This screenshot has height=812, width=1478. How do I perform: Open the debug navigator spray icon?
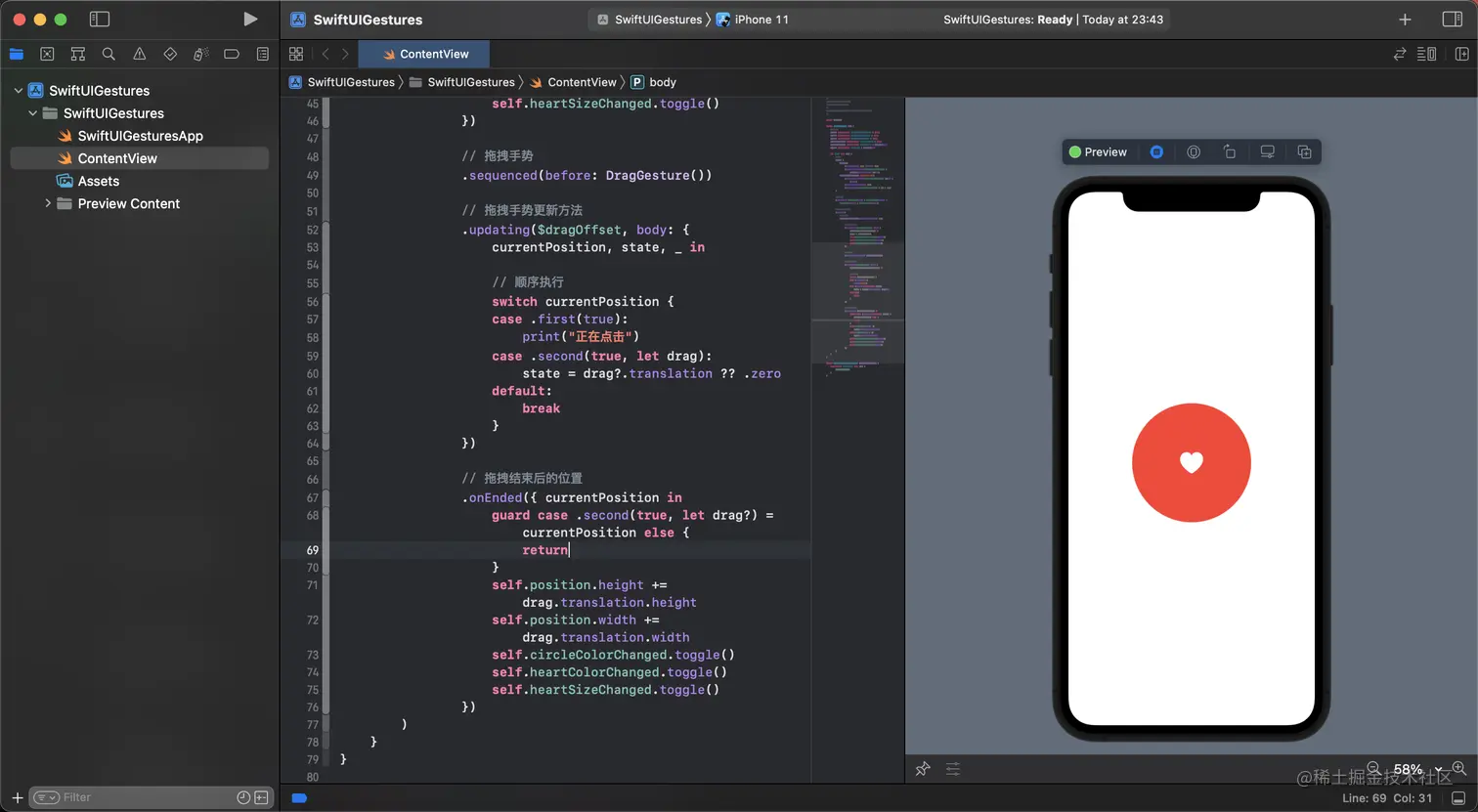point(200,54)
